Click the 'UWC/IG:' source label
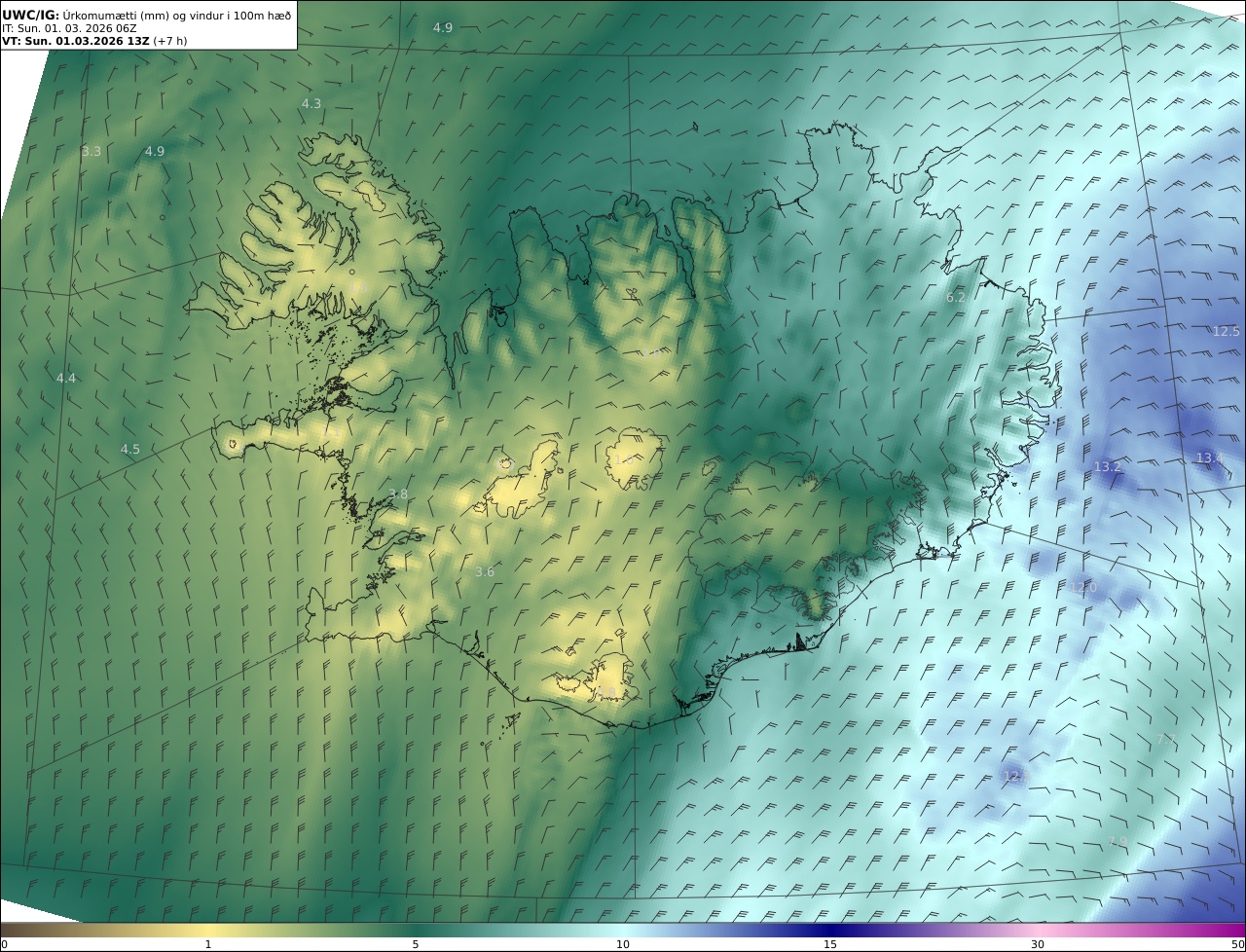This screenshot has height=952, width=1246. [x=31, y=15]
